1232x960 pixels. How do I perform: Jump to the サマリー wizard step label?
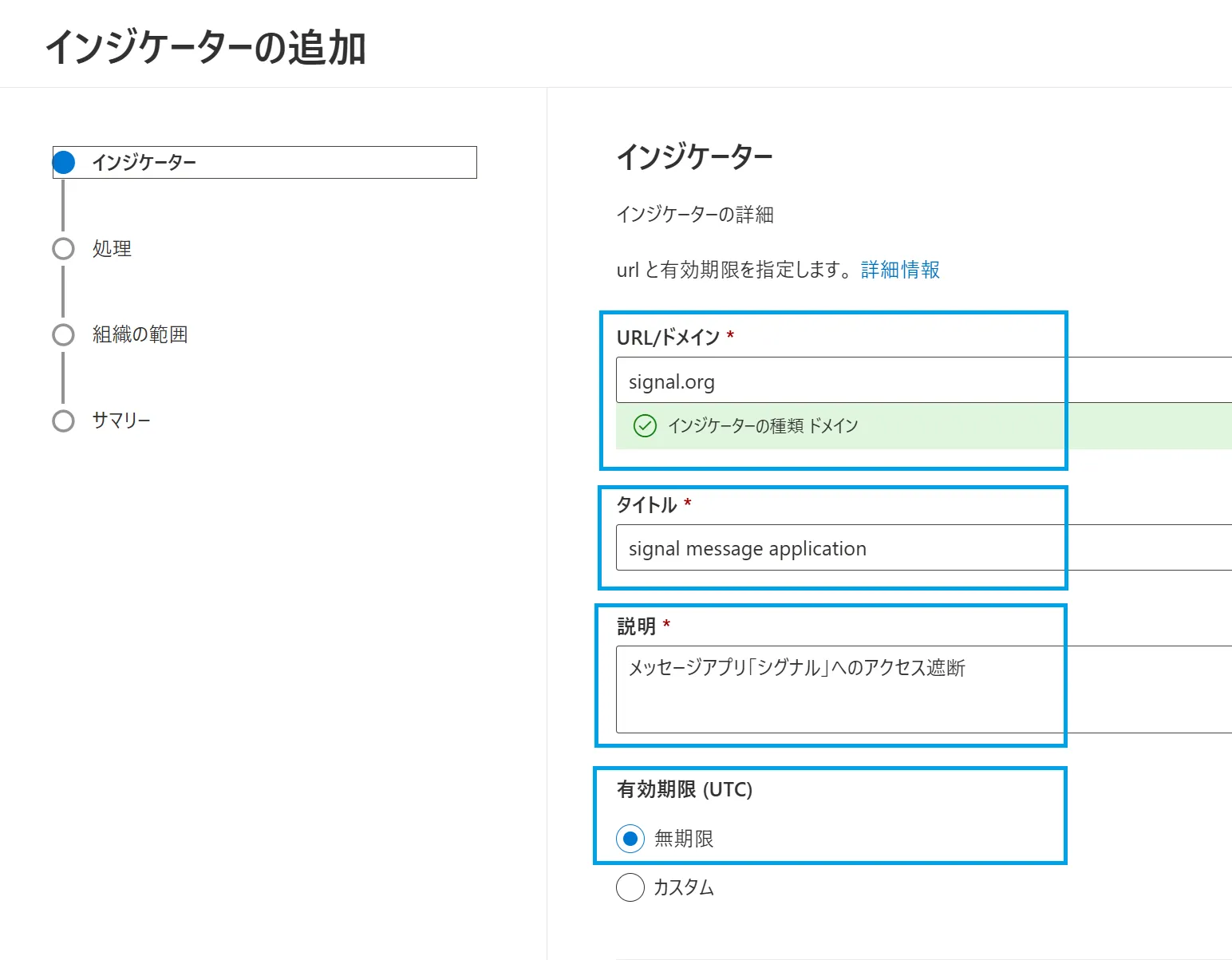pos(121,421)
